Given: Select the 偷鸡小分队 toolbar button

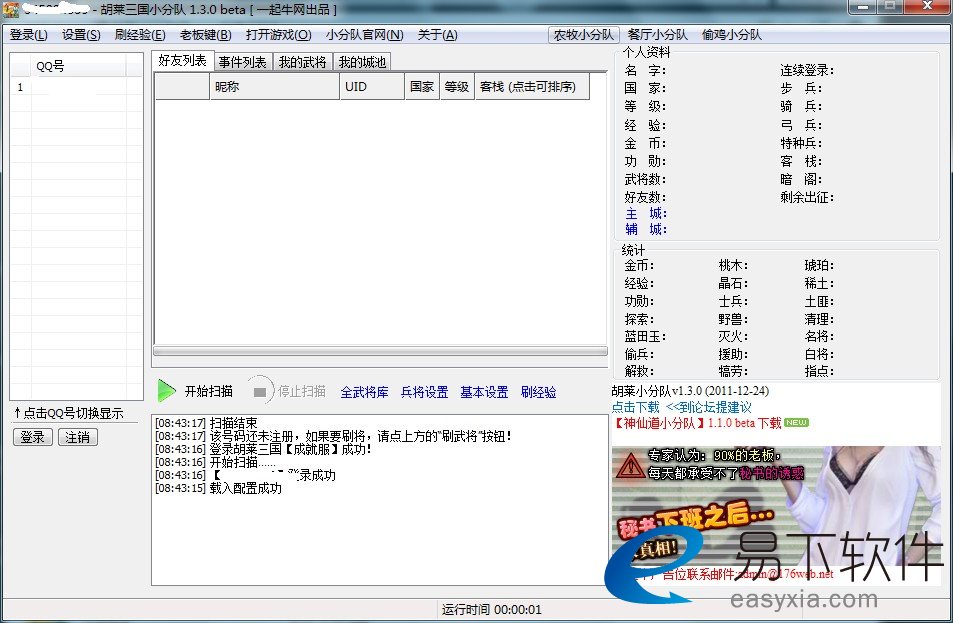Looking at the screenshot, I should [731, 35].
